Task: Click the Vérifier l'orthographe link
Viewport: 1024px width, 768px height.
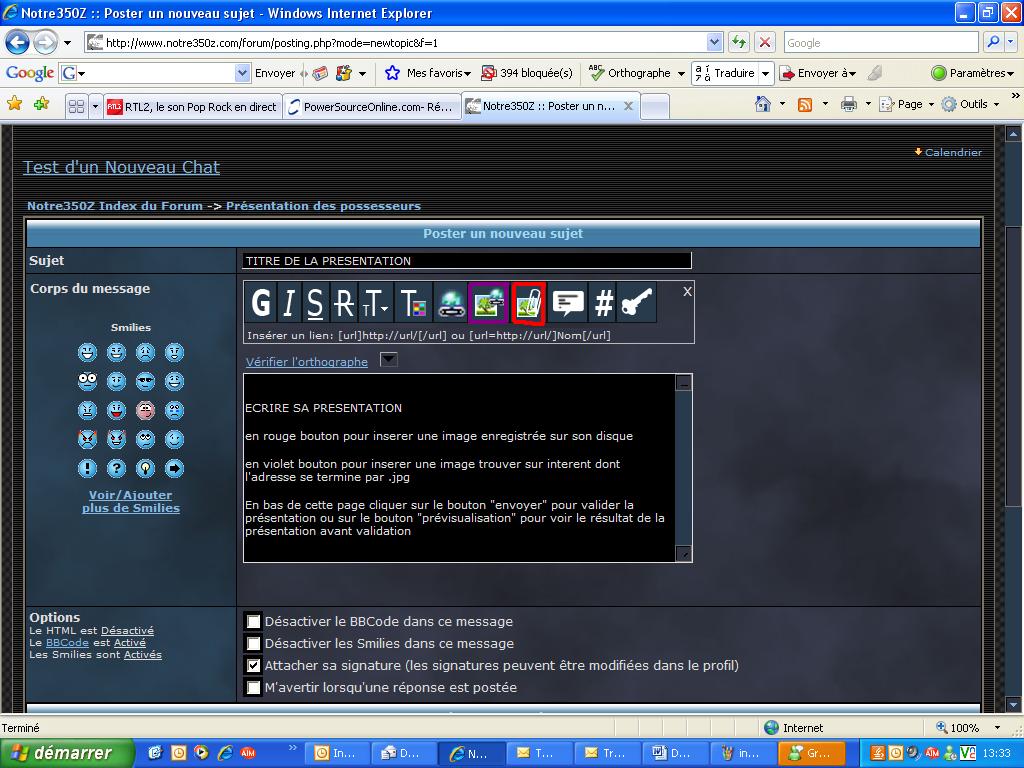Action: 306,362
